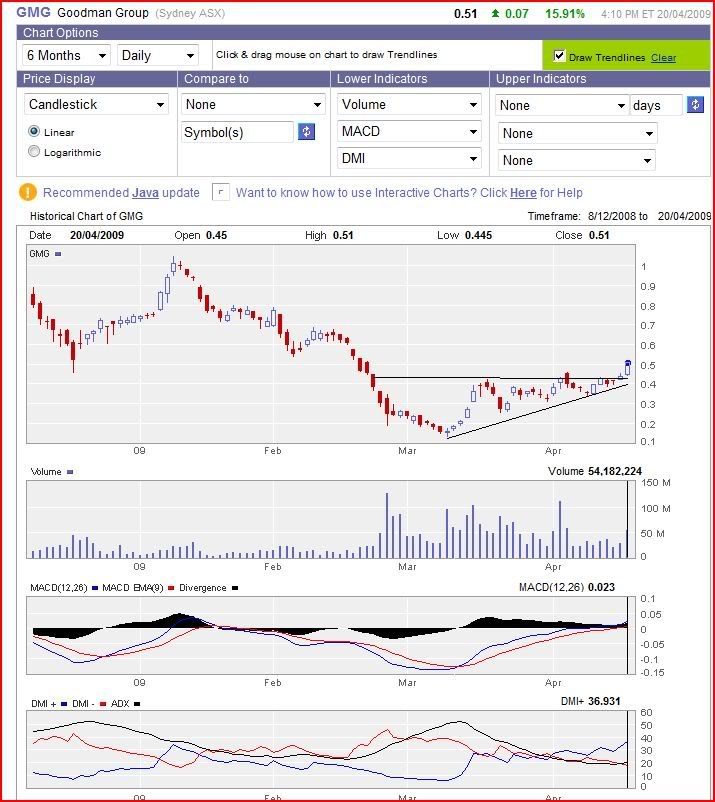The height and width of the screenshot is (802, 715).
Task: Click the DMI - red legend swatch
Action: (103, 704)
